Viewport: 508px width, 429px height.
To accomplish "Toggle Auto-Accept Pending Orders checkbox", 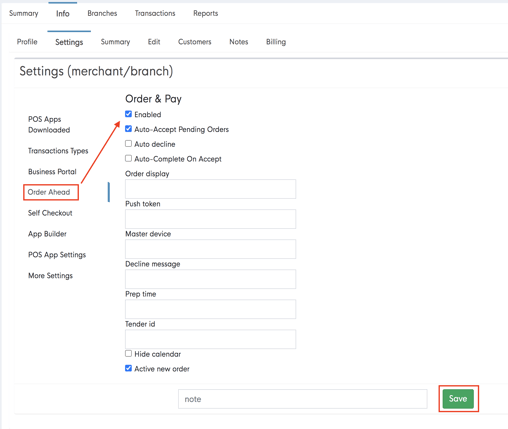I will pos(128,129).
